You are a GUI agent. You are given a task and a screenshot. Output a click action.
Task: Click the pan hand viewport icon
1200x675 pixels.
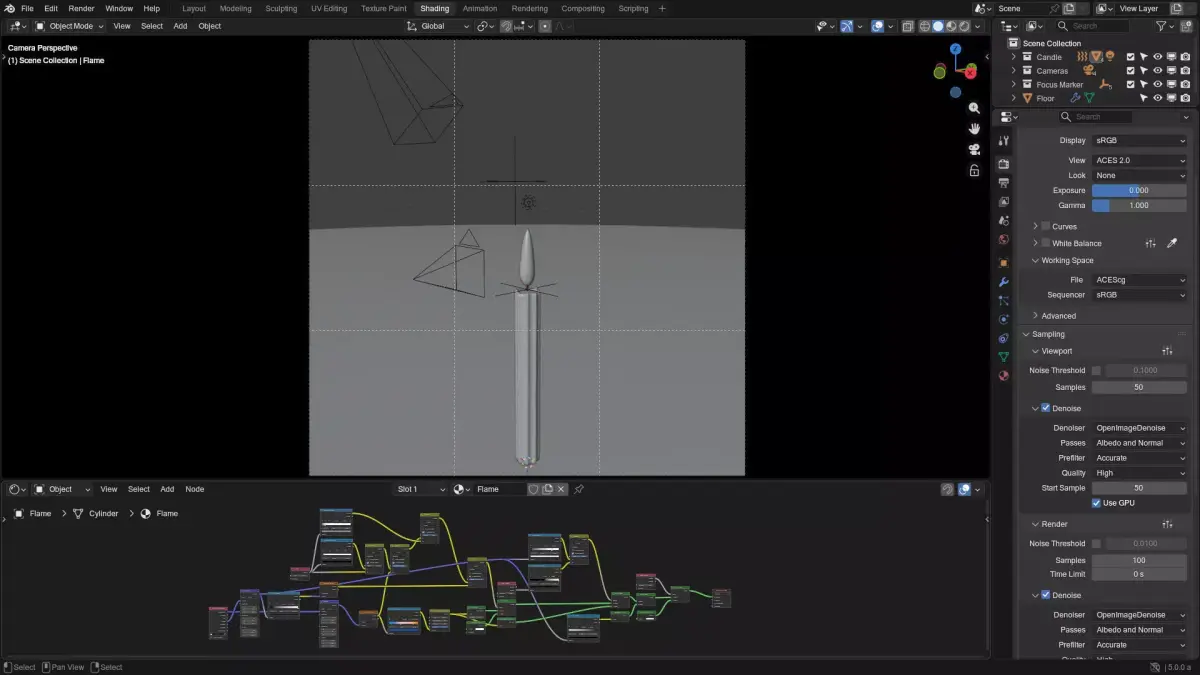974,129
